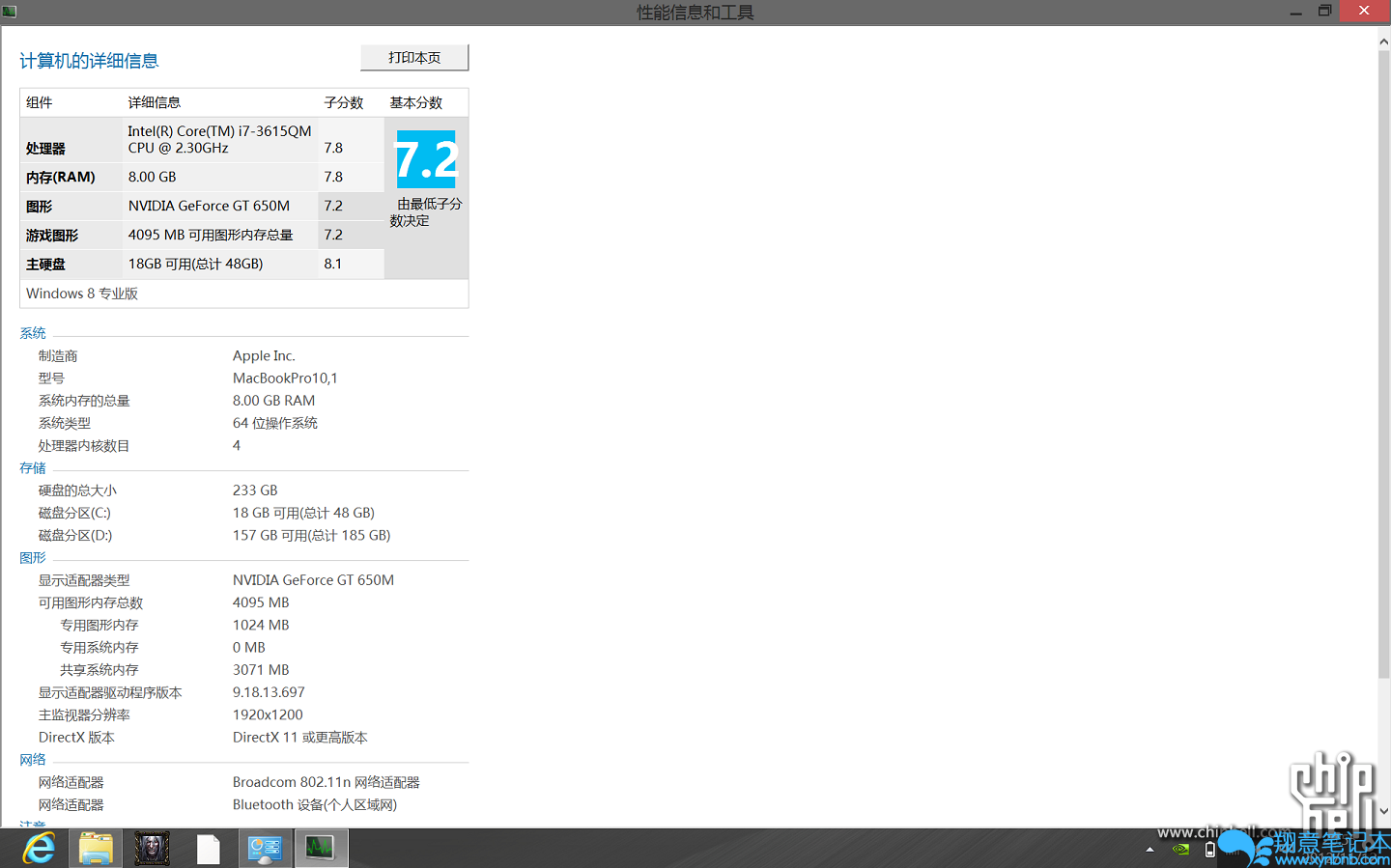Open NVIDIA tray icon
The image size is (1391, 868).
pos(1180,850)
